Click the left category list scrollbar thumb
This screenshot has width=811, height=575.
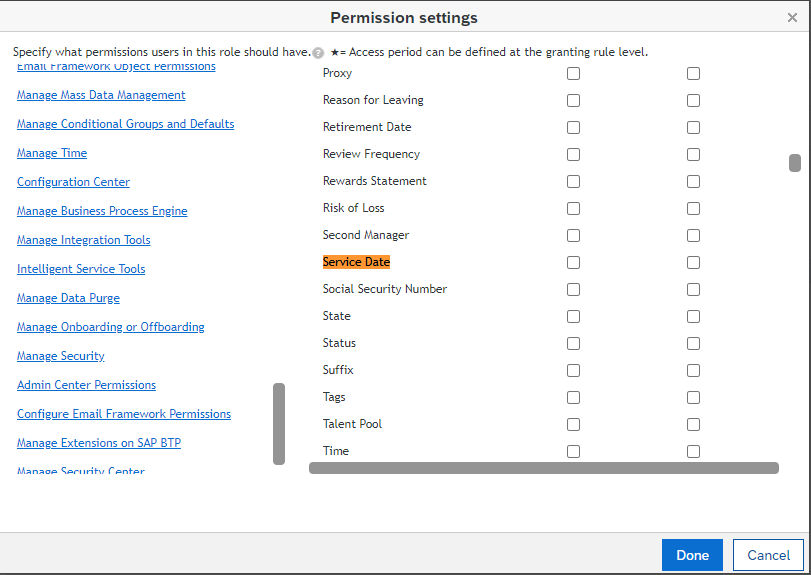(279, 423)
